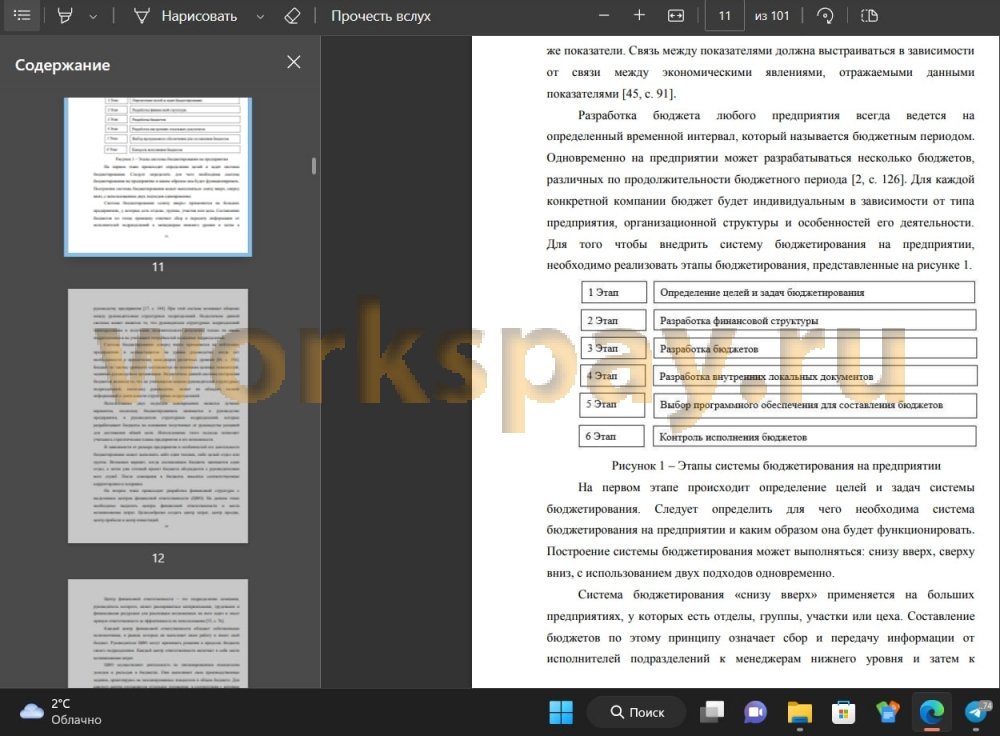Click the page number input field
The image size is (1000, 736).
point(724,15)
